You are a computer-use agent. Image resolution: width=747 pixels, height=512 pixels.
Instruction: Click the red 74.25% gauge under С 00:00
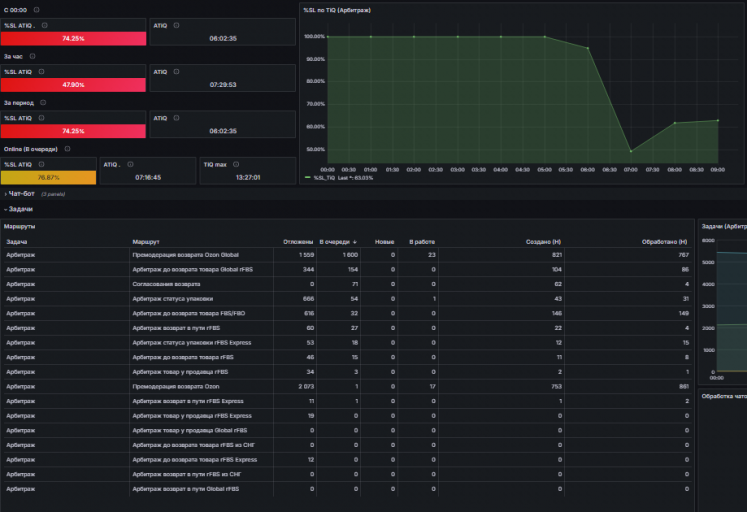point(73,39)
